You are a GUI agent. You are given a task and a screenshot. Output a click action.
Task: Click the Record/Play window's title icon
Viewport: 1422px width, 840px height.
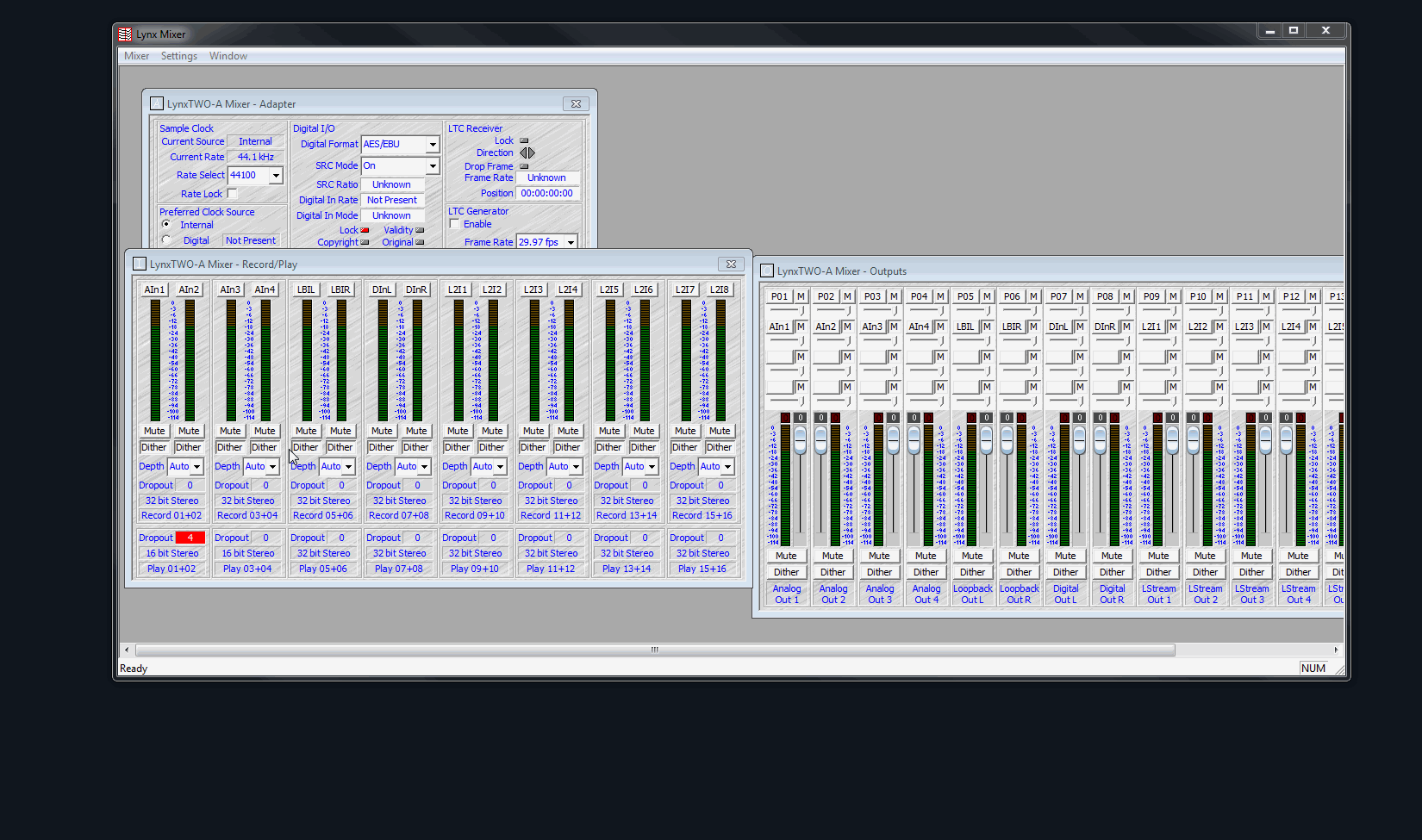coord(140,264)
